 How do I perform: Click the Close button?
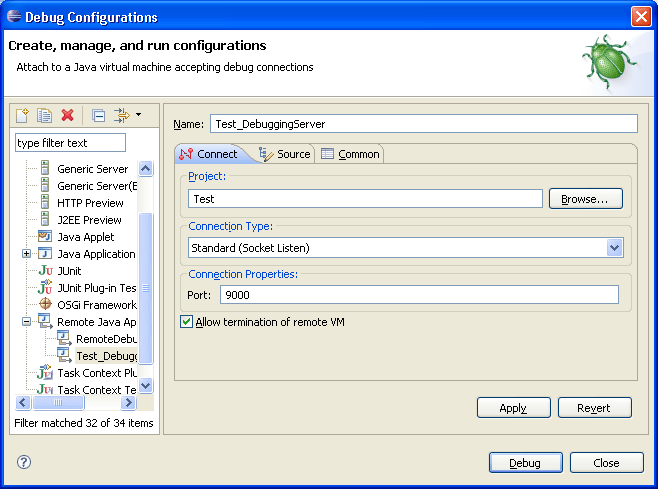606,463
